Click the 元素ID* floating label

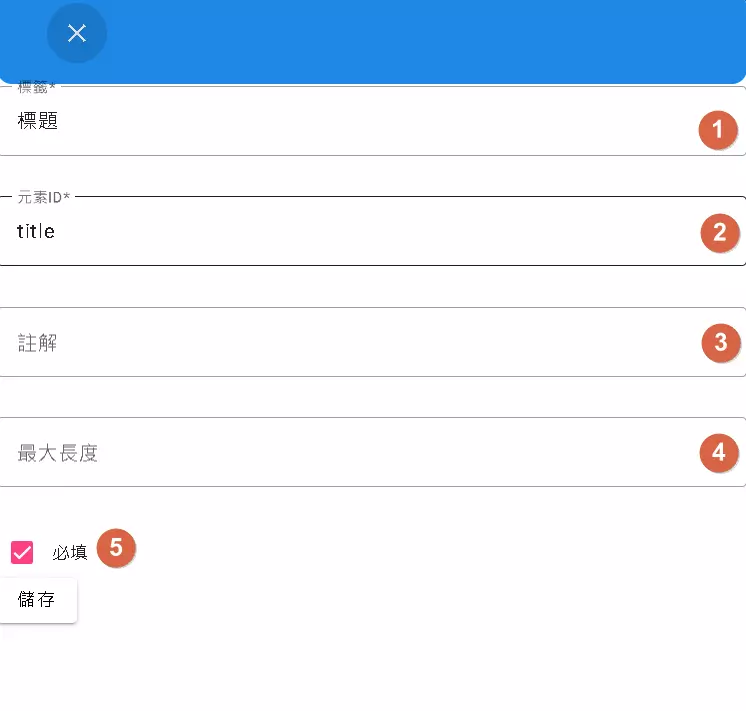[44, 197]
